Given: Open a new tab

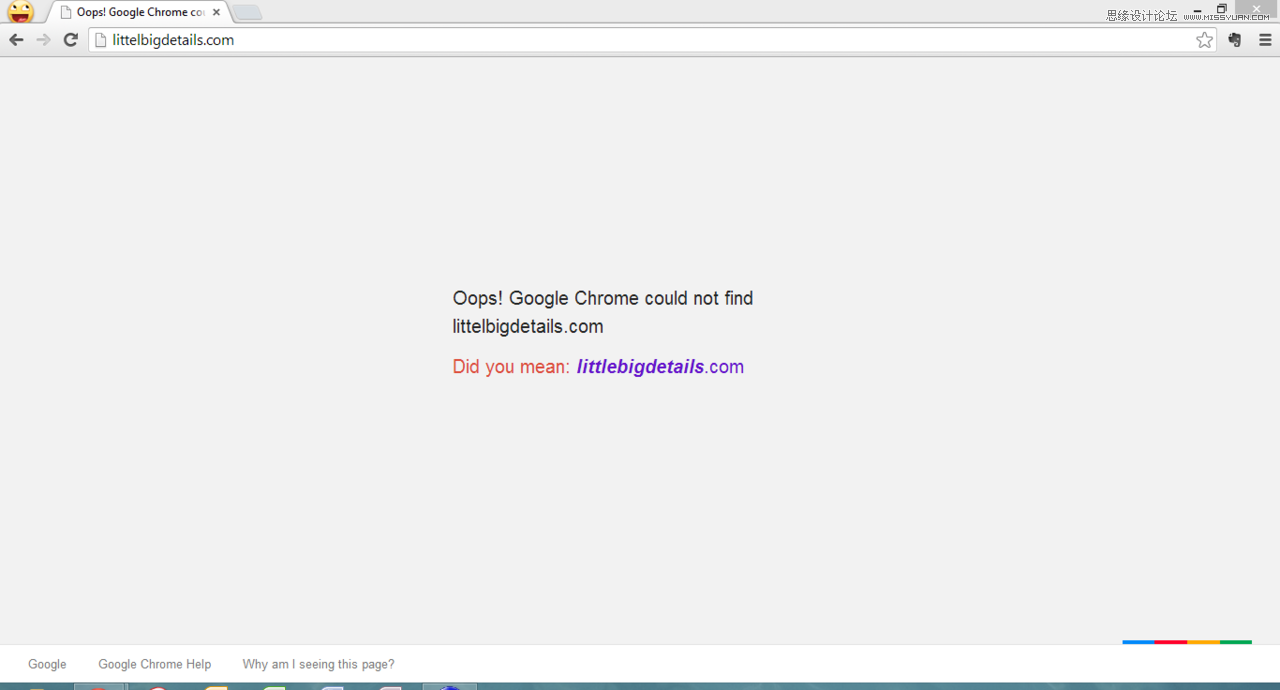Looking at the screenshot, I should pos(247,12).
